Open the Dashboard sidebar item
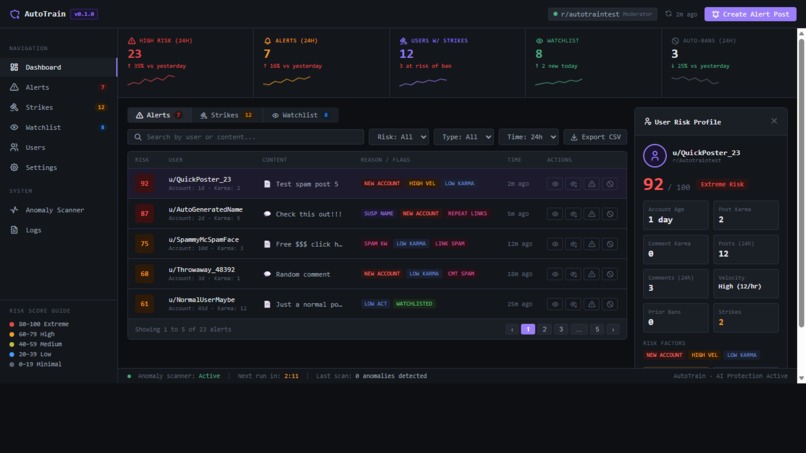 click(x=59, y=67)
